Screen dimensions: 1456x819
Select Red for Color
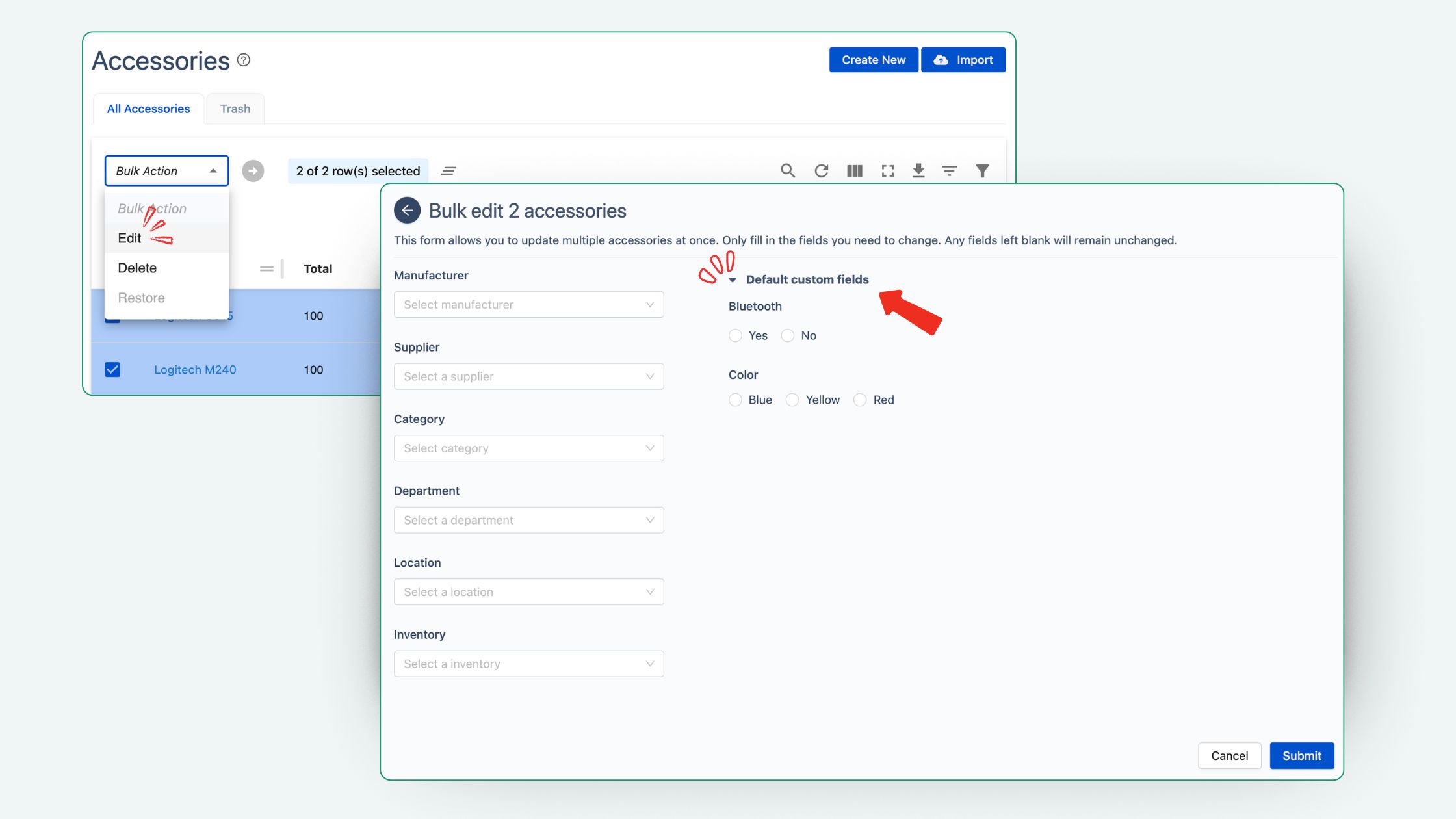pyautogui.click(x=860, y=400)
